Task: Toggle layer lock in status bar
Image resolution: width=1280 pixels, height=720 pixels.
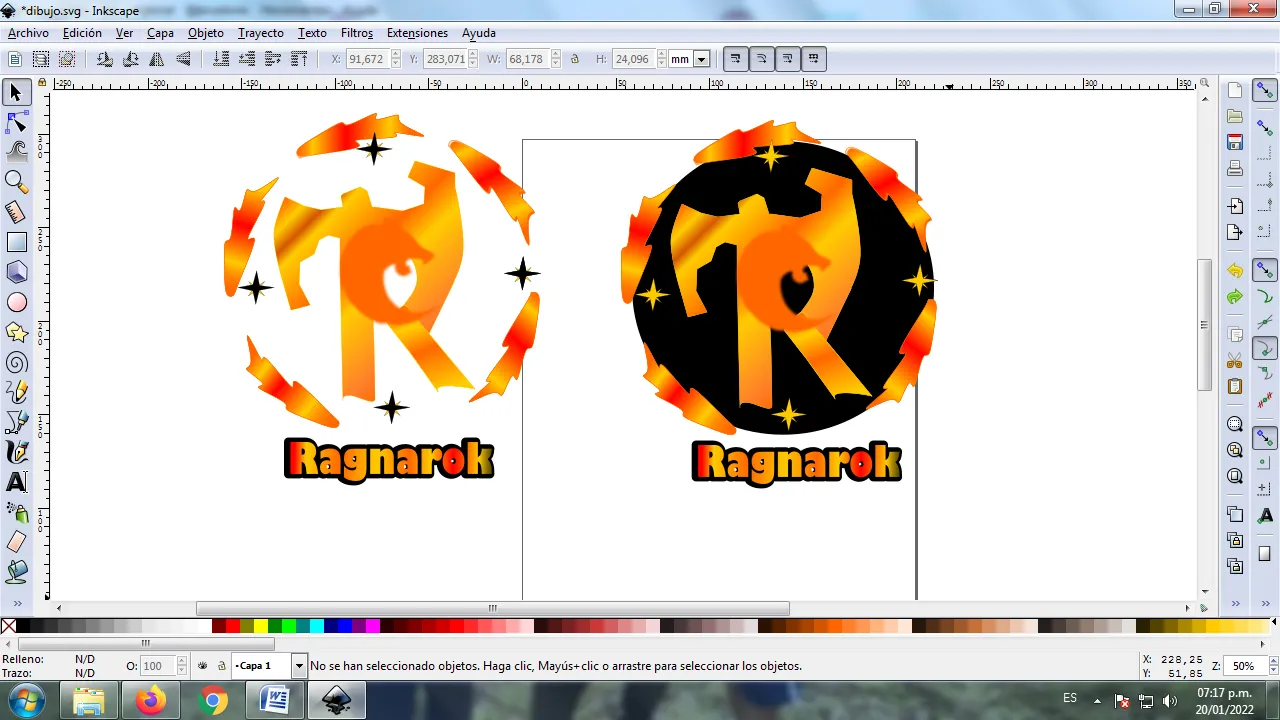Action: click(221, 666)
